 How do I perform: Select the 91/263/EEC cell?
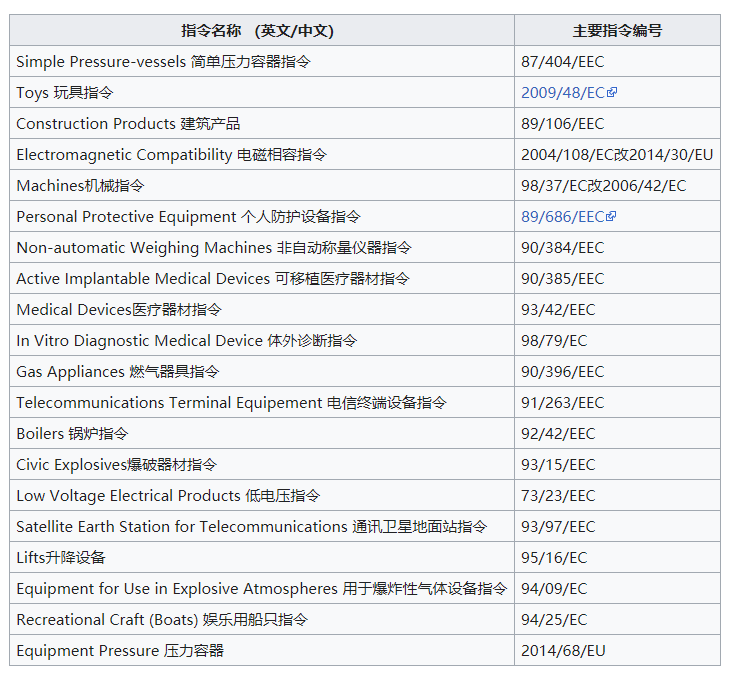tap(617, 402)
